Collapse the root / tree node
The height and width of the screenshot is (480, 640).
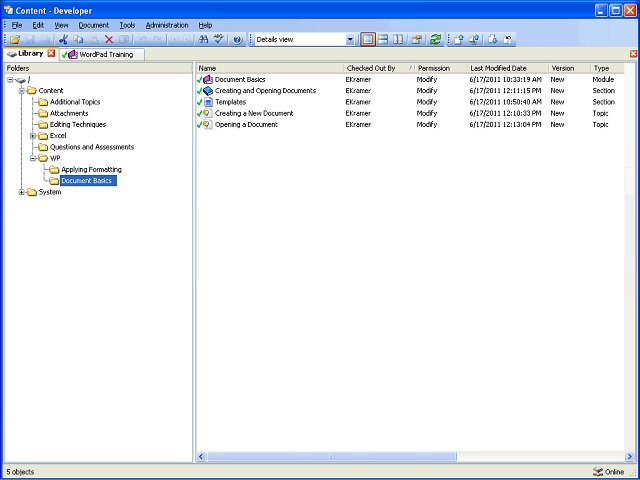pyautogui.click(x=10, y=80)
